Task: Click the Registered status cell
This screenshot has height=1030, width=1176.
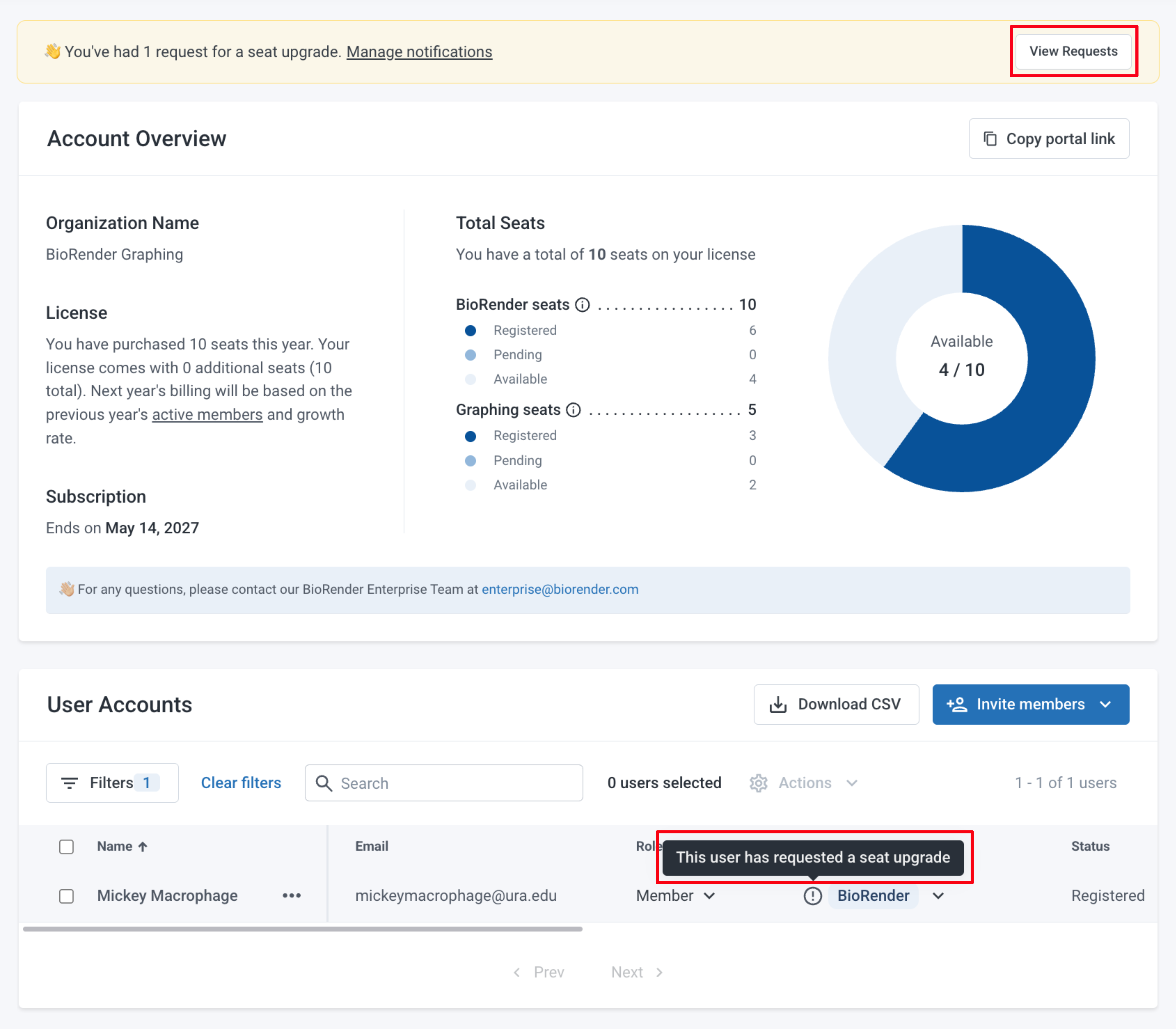Action: click(x=1108, y=895)
